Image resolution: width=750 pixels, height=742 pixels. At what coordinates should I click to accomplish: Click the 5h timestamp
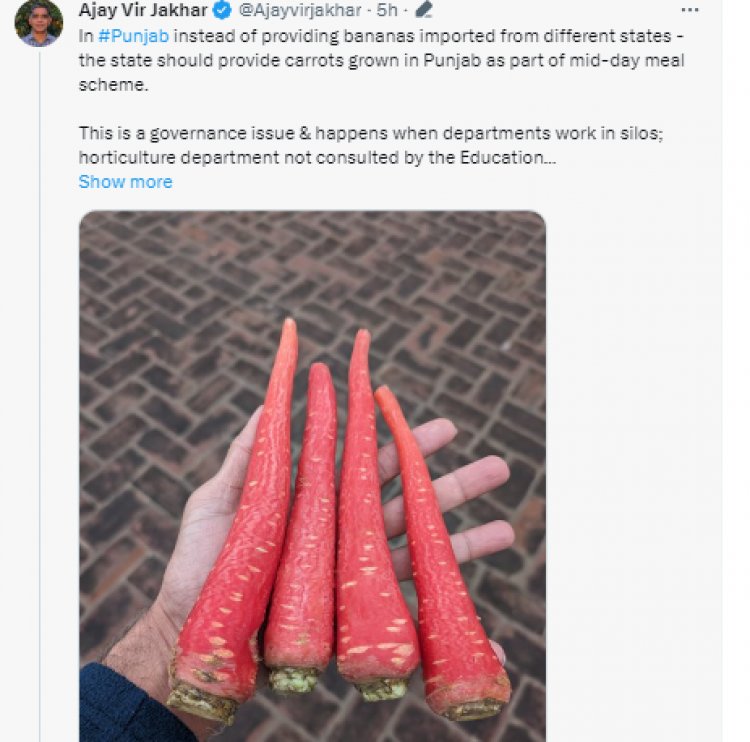[387, 10]
